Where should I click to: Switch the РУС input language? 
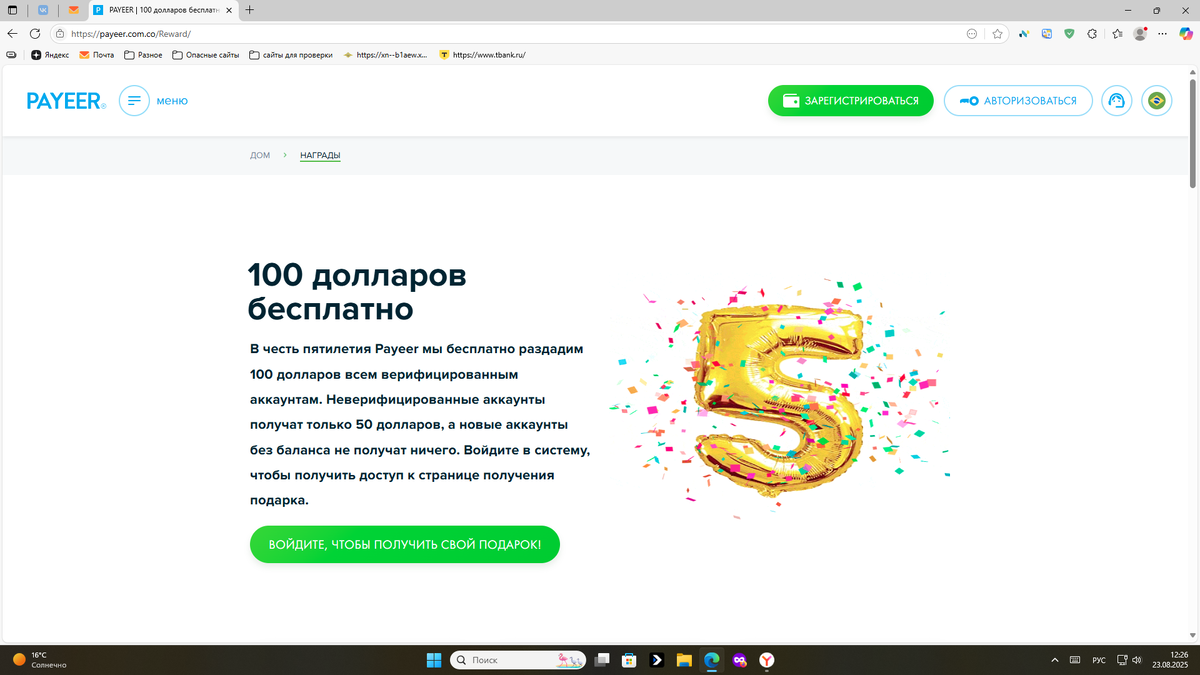pyautogui.click(x=1099, y=660)
